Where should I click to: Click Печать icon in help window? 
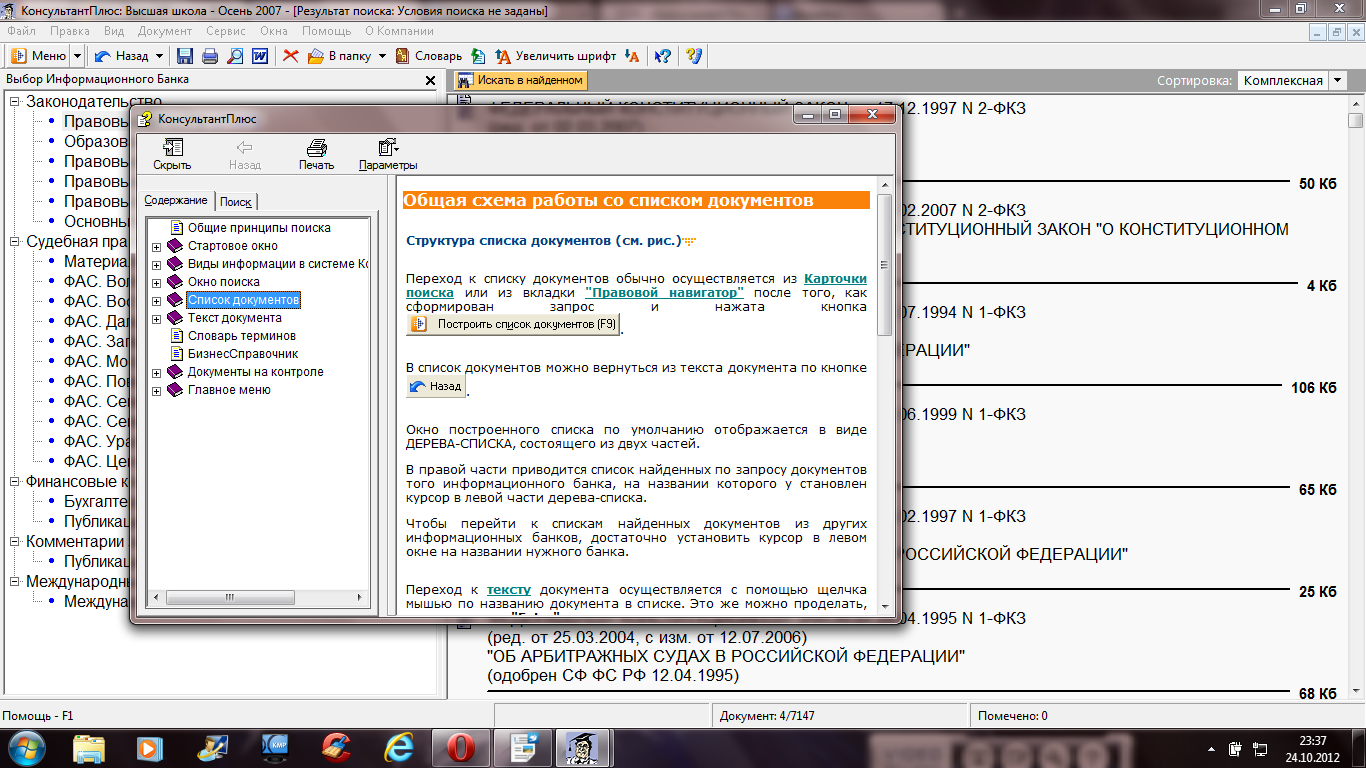316,154
